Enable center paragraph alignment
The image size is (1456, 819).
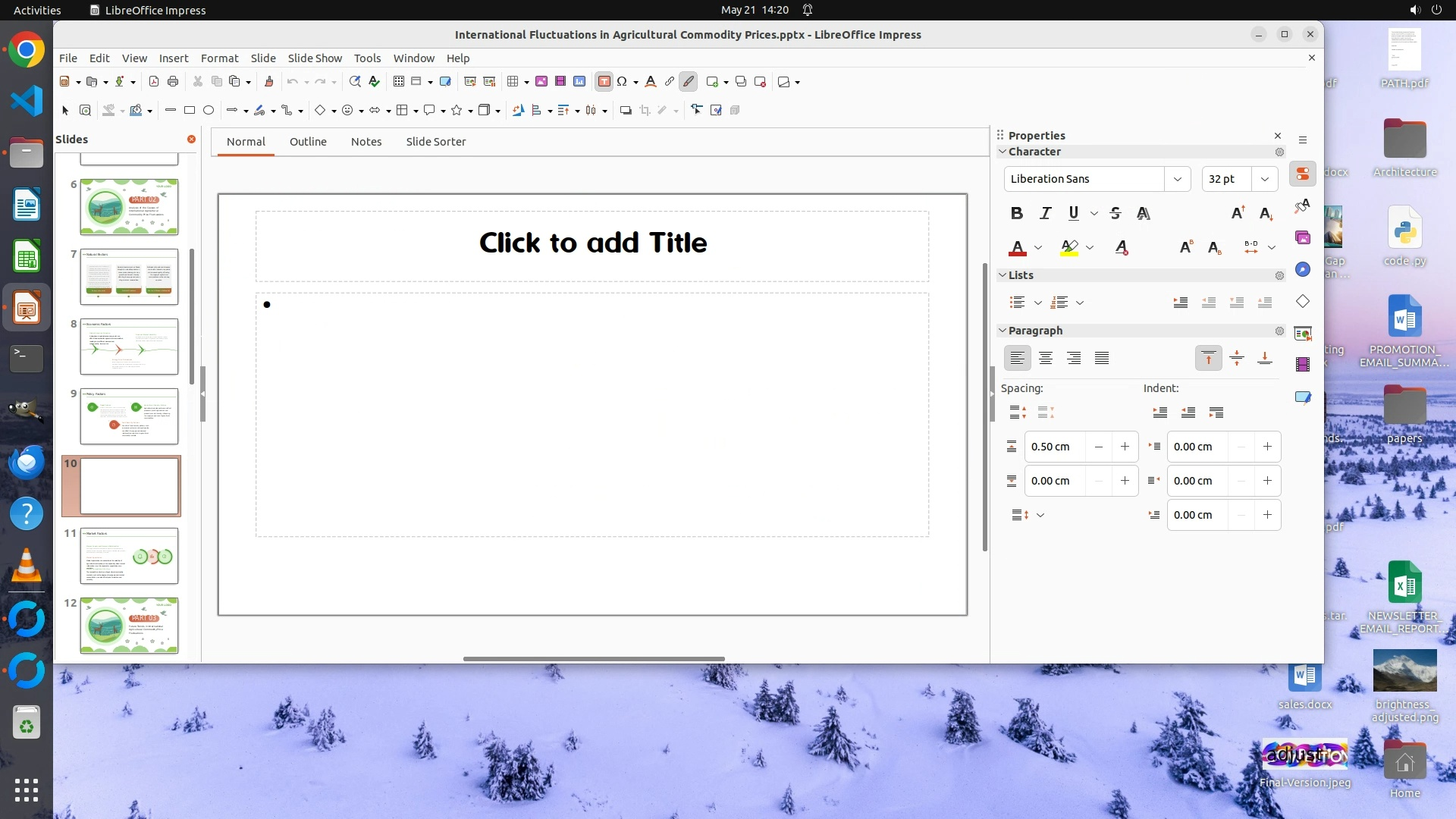(x=1046, y=358)
